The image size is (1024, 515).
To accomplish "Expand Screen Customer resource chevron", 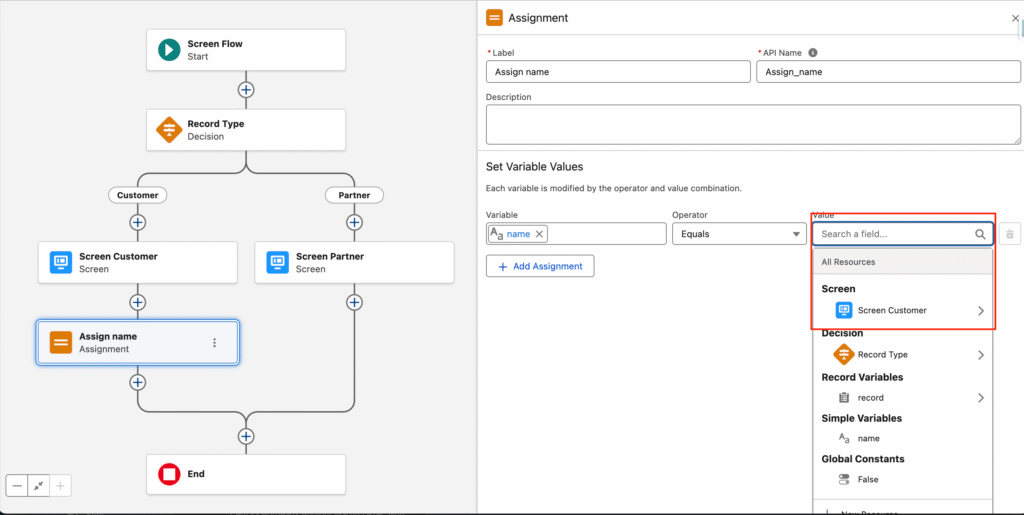I will [980, 311].
